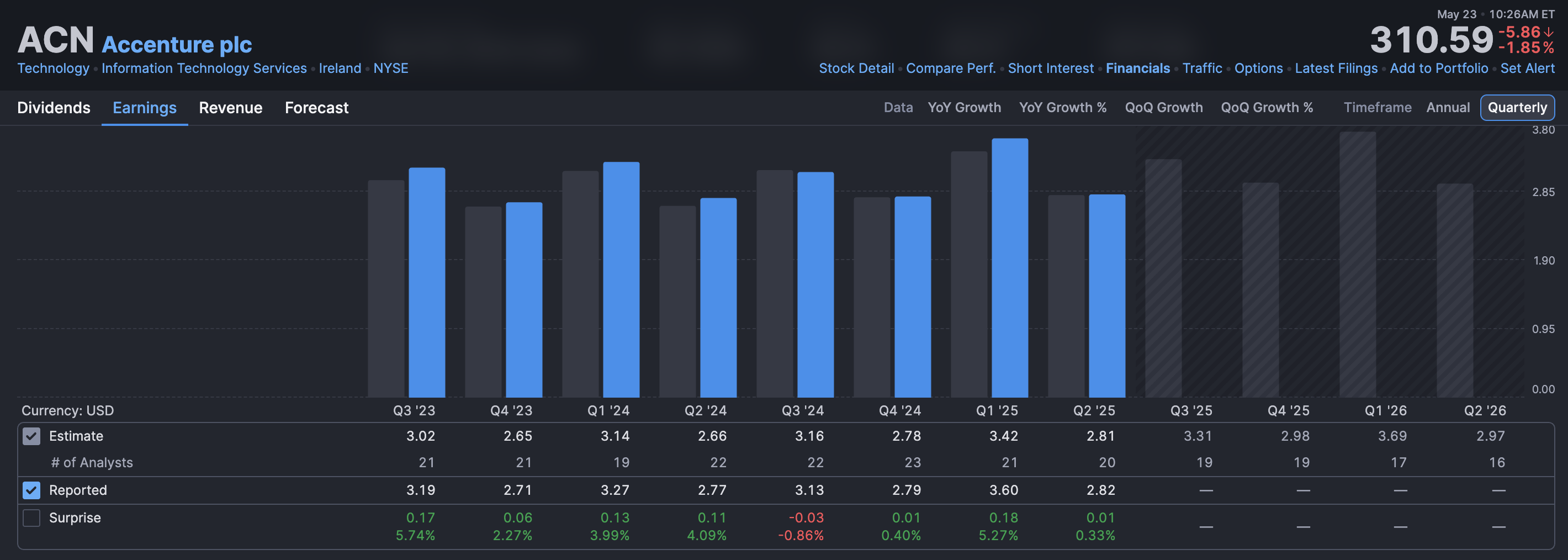This screenshot has height=560, width=1568.
Task: Click Set Alert link
Action: tap(1527, 68)
